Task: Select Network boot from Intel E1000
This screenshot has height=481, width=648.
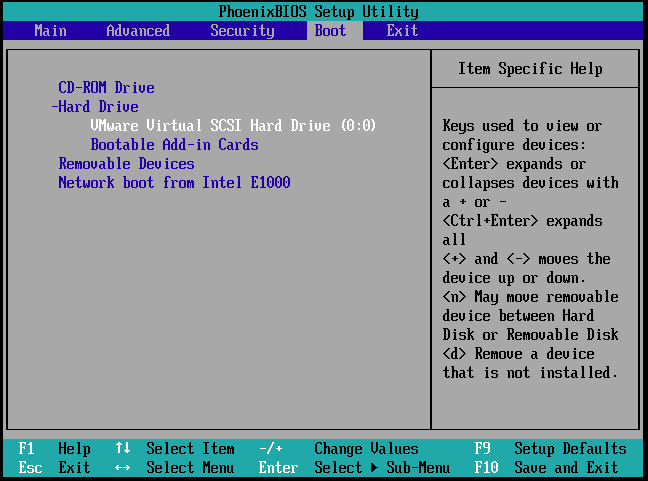Action: [174, 183]
